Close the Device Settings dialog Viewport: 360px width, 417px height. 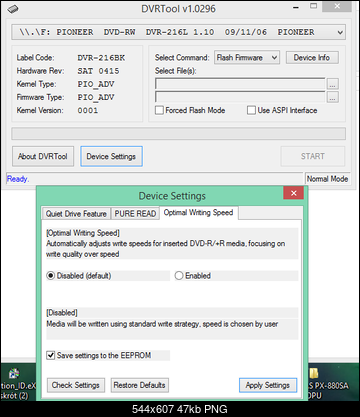(293, 193)
